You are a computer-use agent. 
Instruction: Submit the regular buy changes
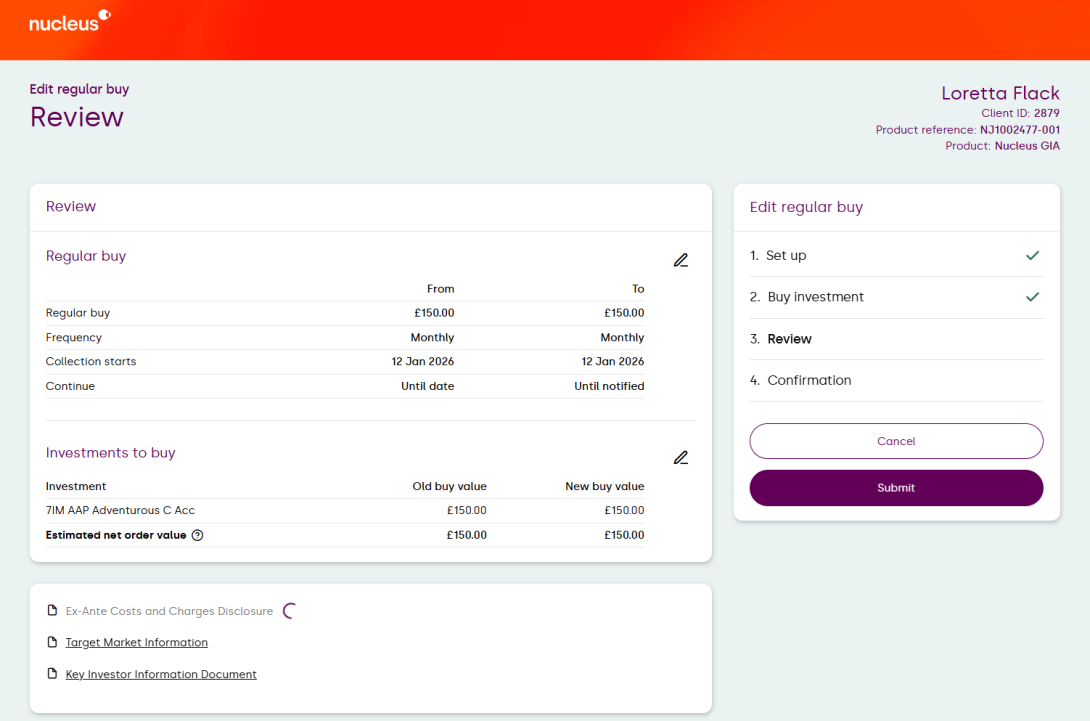[x=896, y=488]
